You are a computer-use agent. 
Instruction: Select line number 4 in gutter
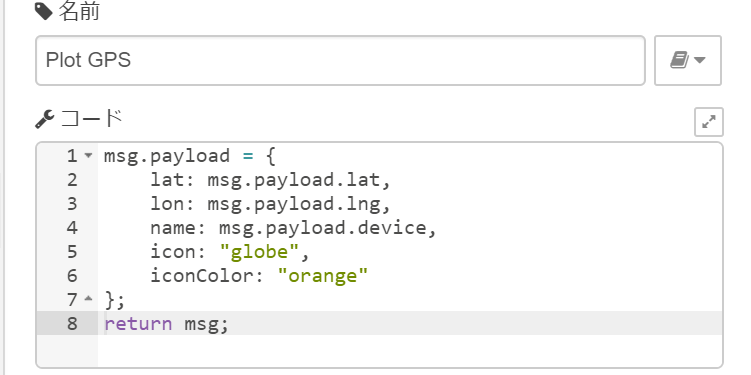pos(72,228)
